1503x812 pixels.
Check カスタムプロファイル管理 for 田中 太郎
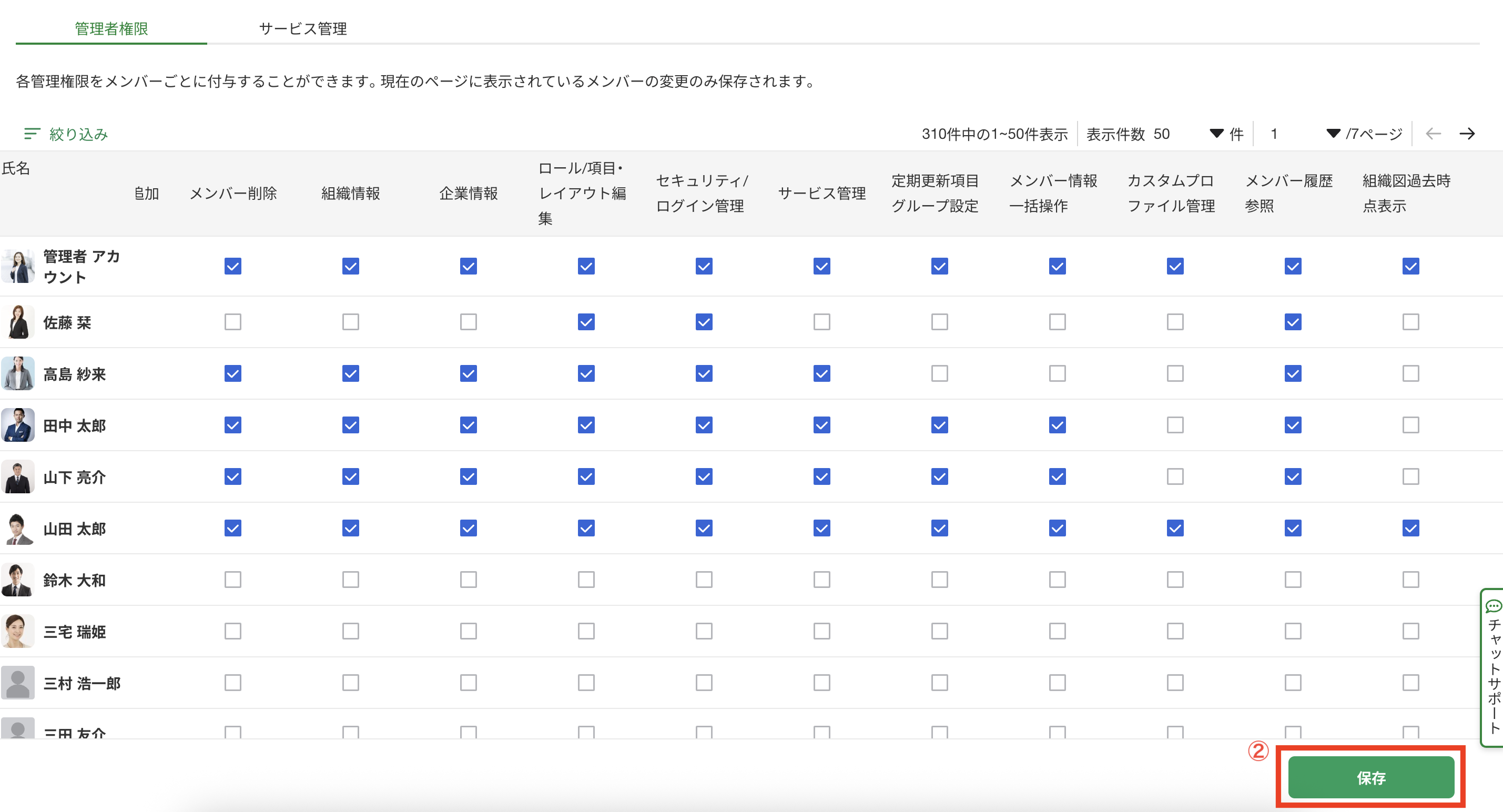[1175, 425]
